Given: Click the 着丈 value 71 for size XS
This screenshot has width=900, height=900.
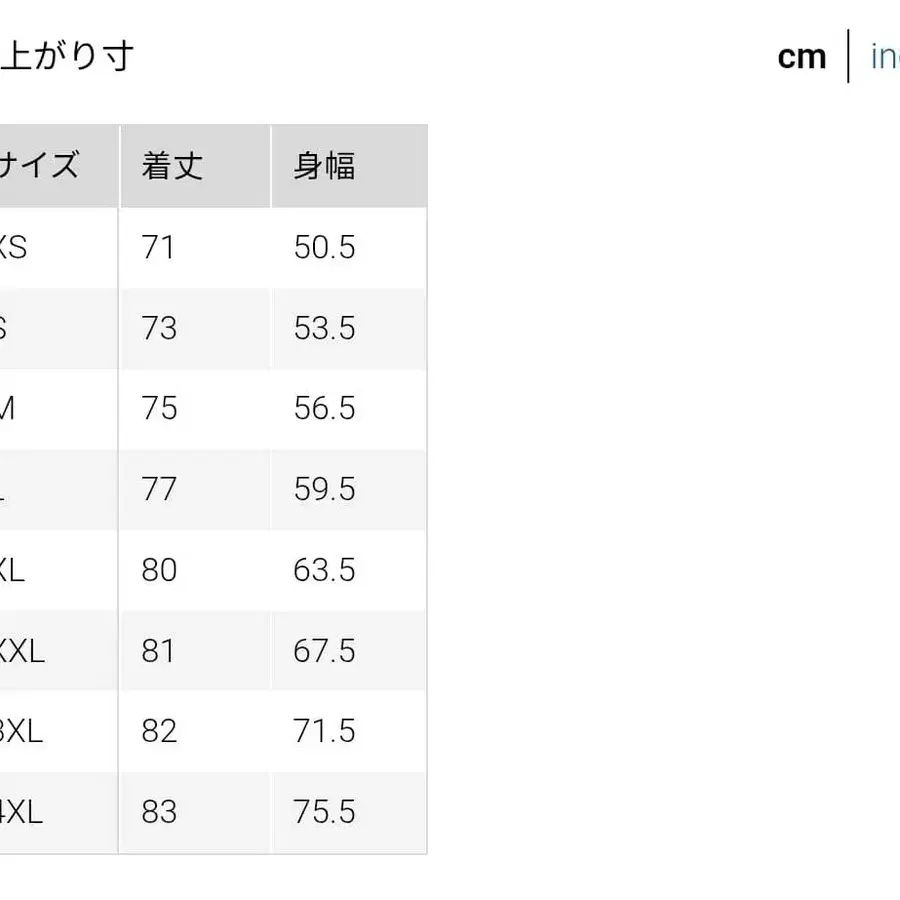Looking at the screenshot, I should [x=158, y=247].
